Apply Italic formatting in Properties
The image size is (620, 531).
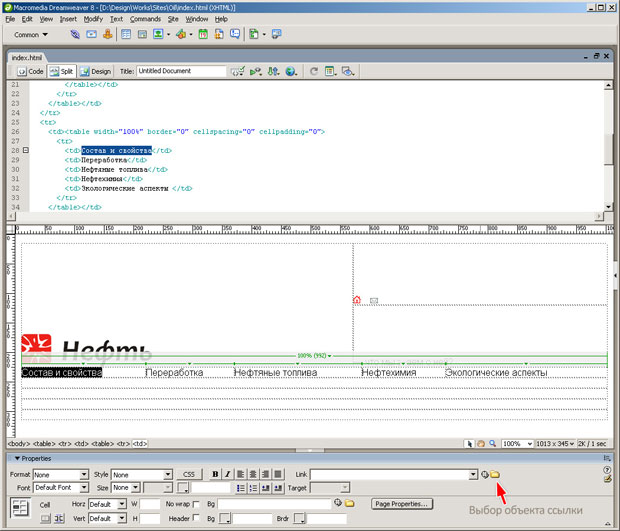227,474
